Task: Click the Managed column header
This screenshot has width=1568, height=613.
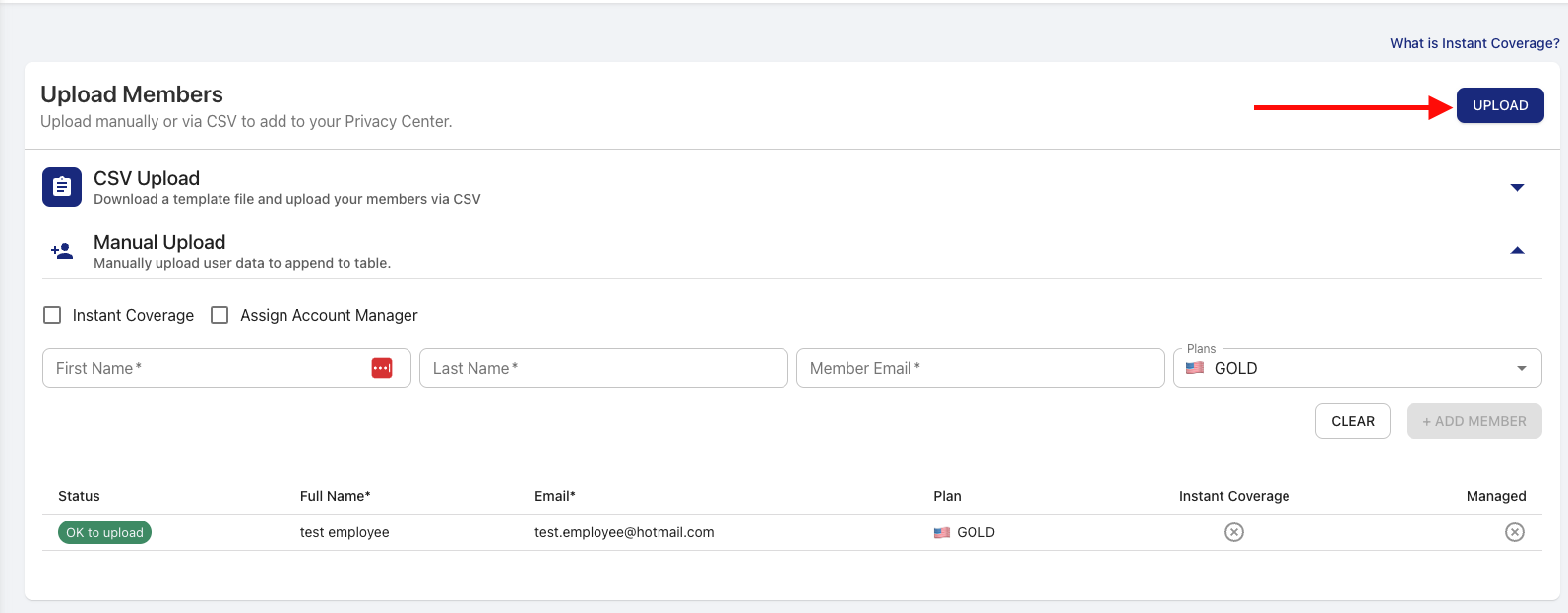Action: (1496, 496)
